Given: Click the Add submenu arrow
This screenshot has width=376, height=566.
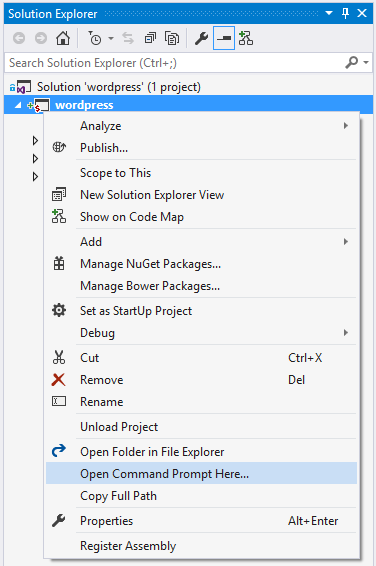Looking at the screenshot, I should point(346,241).
